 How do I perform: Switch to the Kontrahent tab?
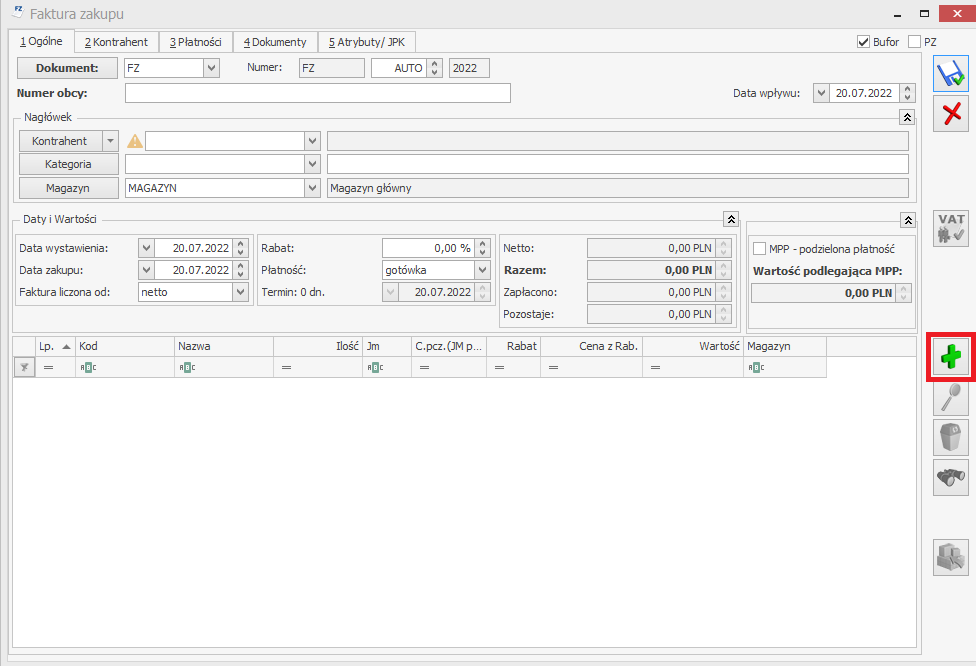116,42
